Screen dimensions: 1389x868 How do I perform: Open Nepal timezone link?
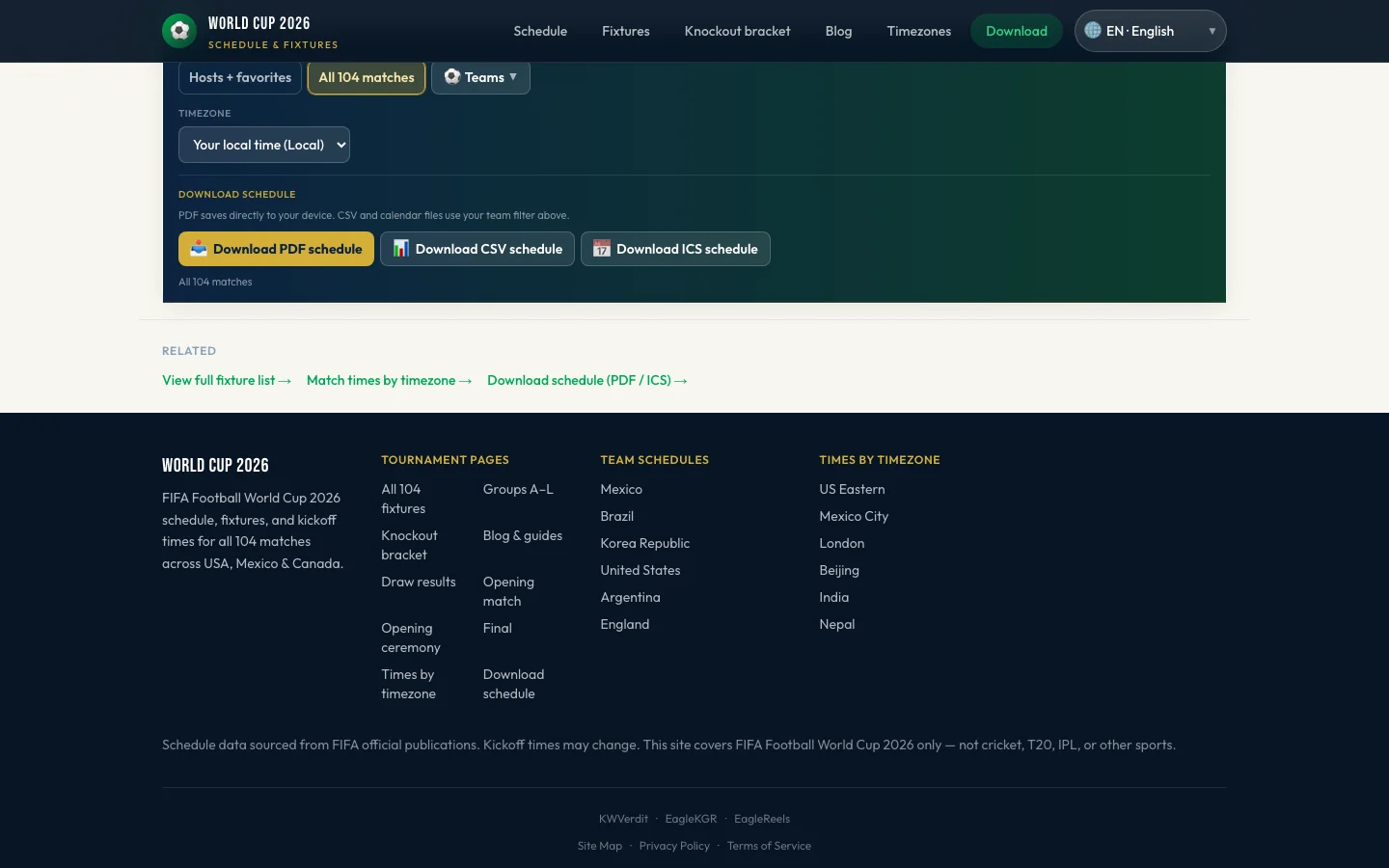pos(837,624)
